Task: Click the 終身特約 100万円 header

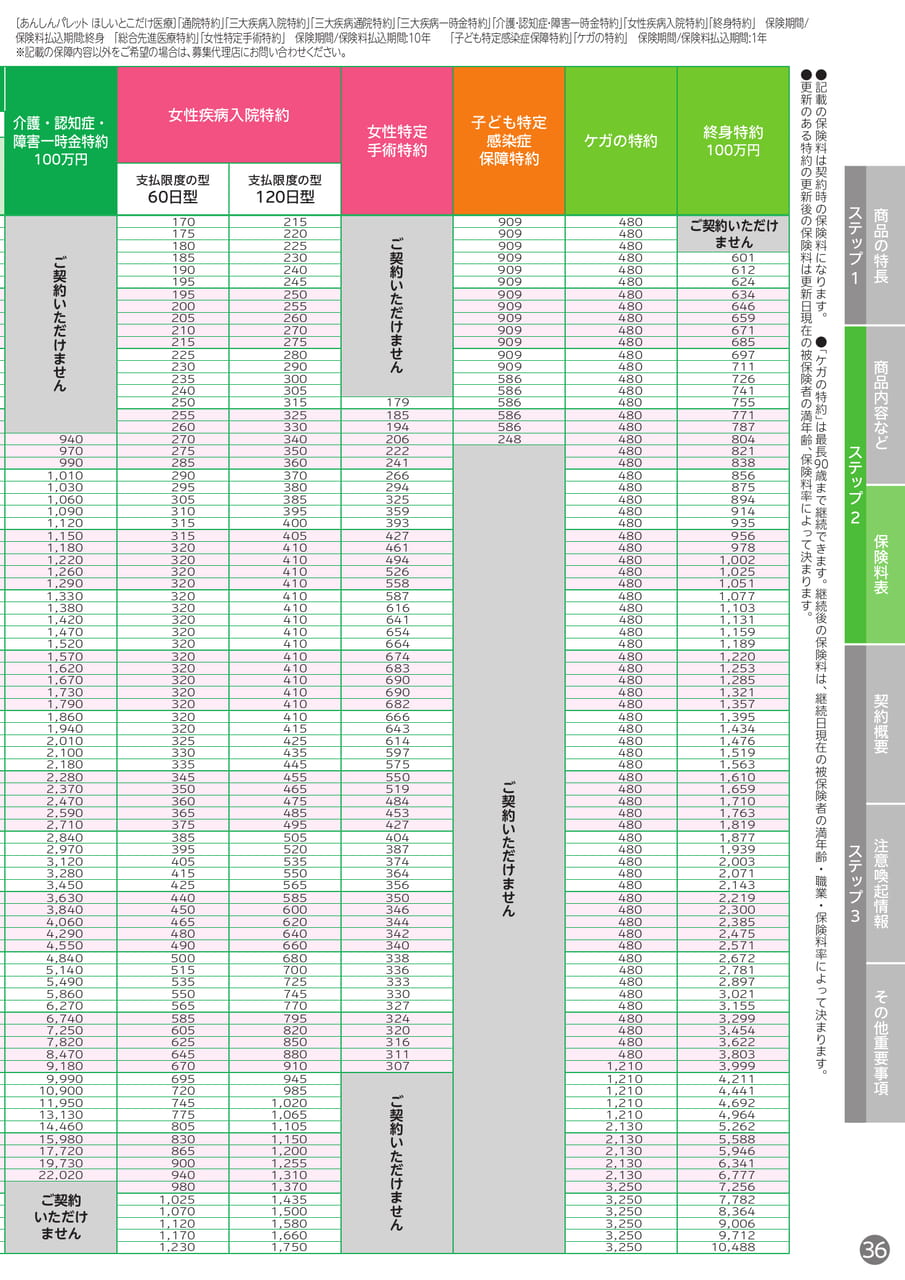Action: pyautogui.click(x=733, y=141)
